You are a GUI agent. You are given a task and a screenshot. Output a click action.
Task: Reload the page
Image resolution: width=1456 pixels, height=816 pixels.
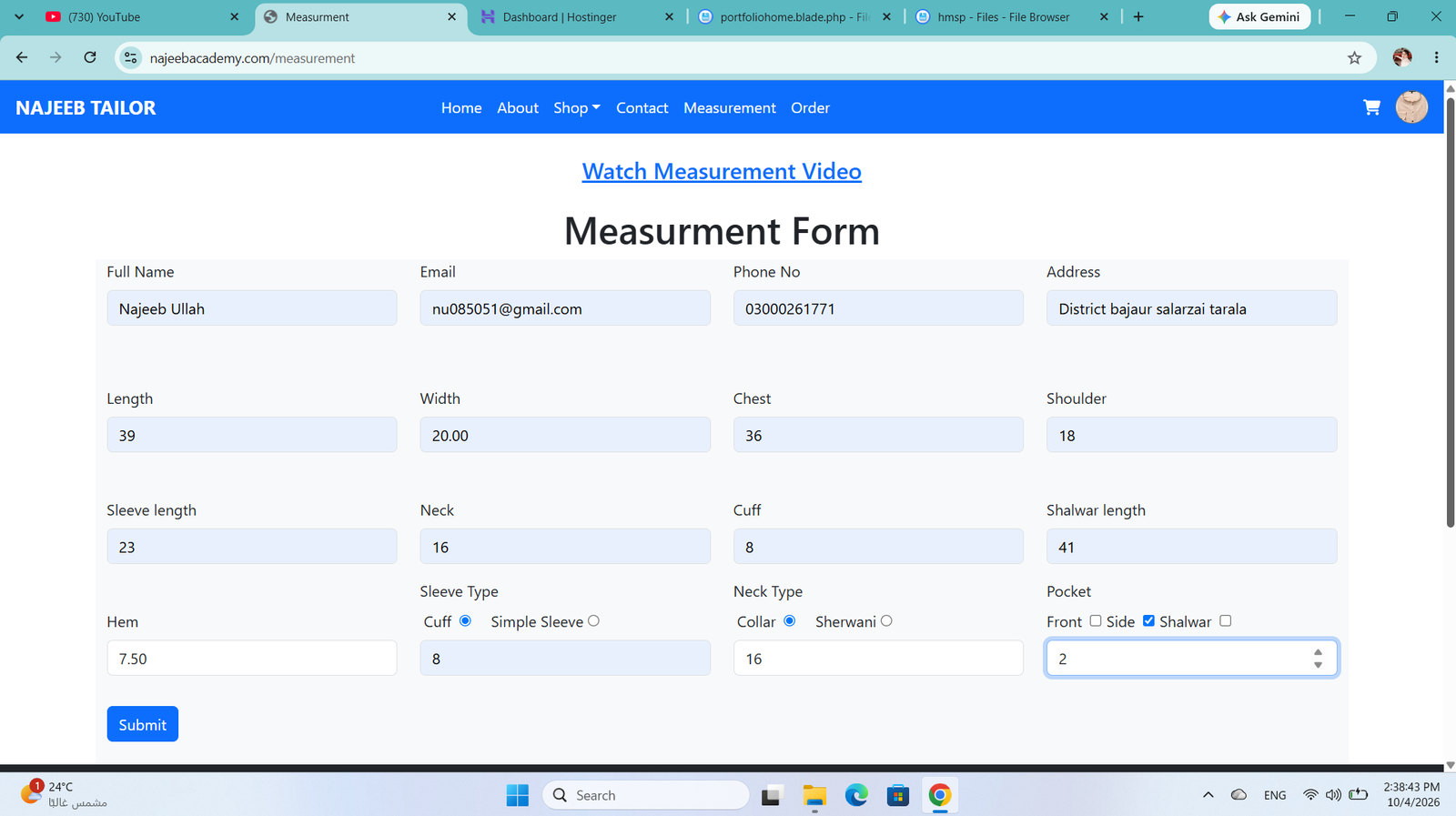click(x=90, y=57)
